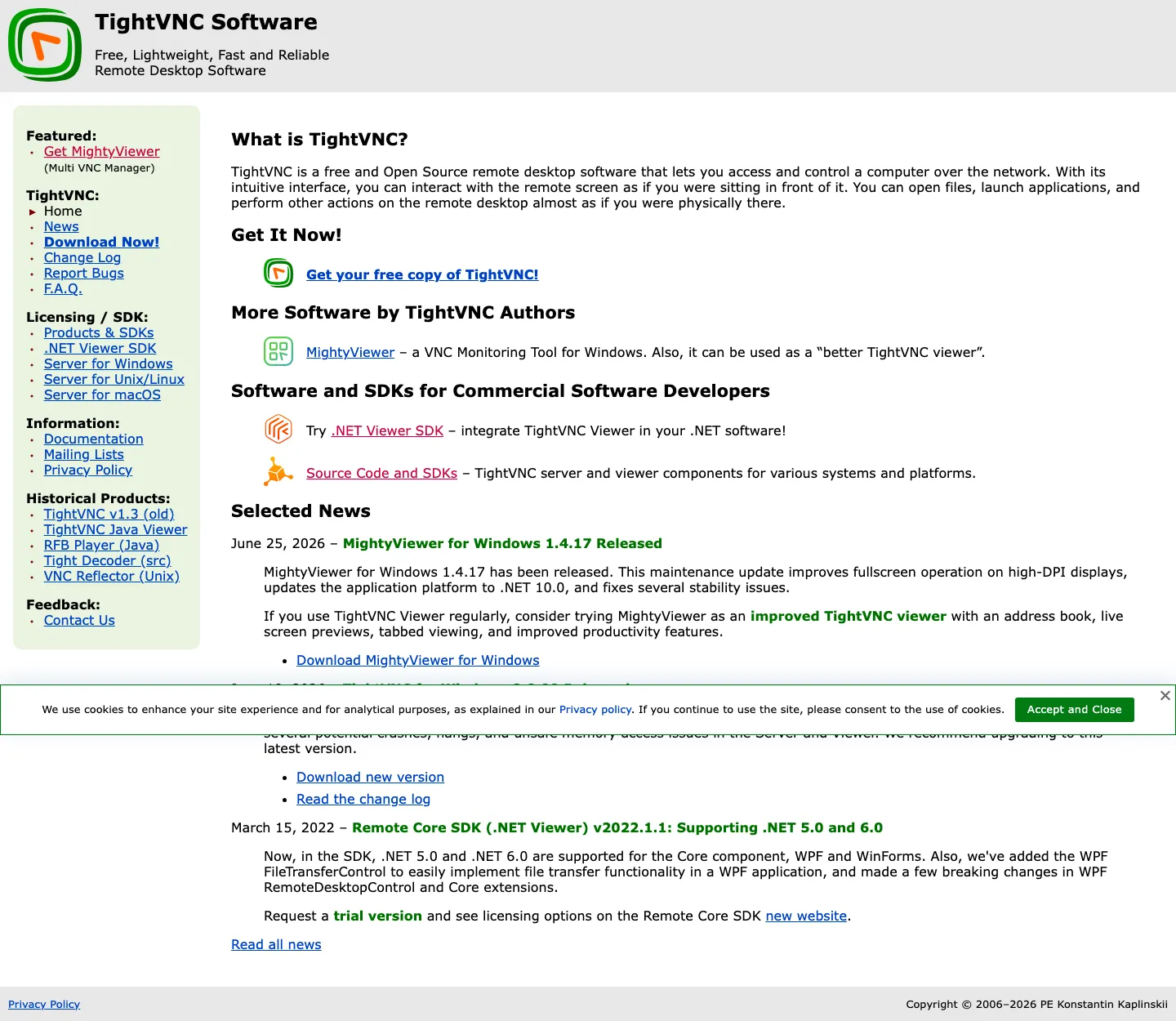Click the orange .NET Viewer SDK icon

click(278, 429)
